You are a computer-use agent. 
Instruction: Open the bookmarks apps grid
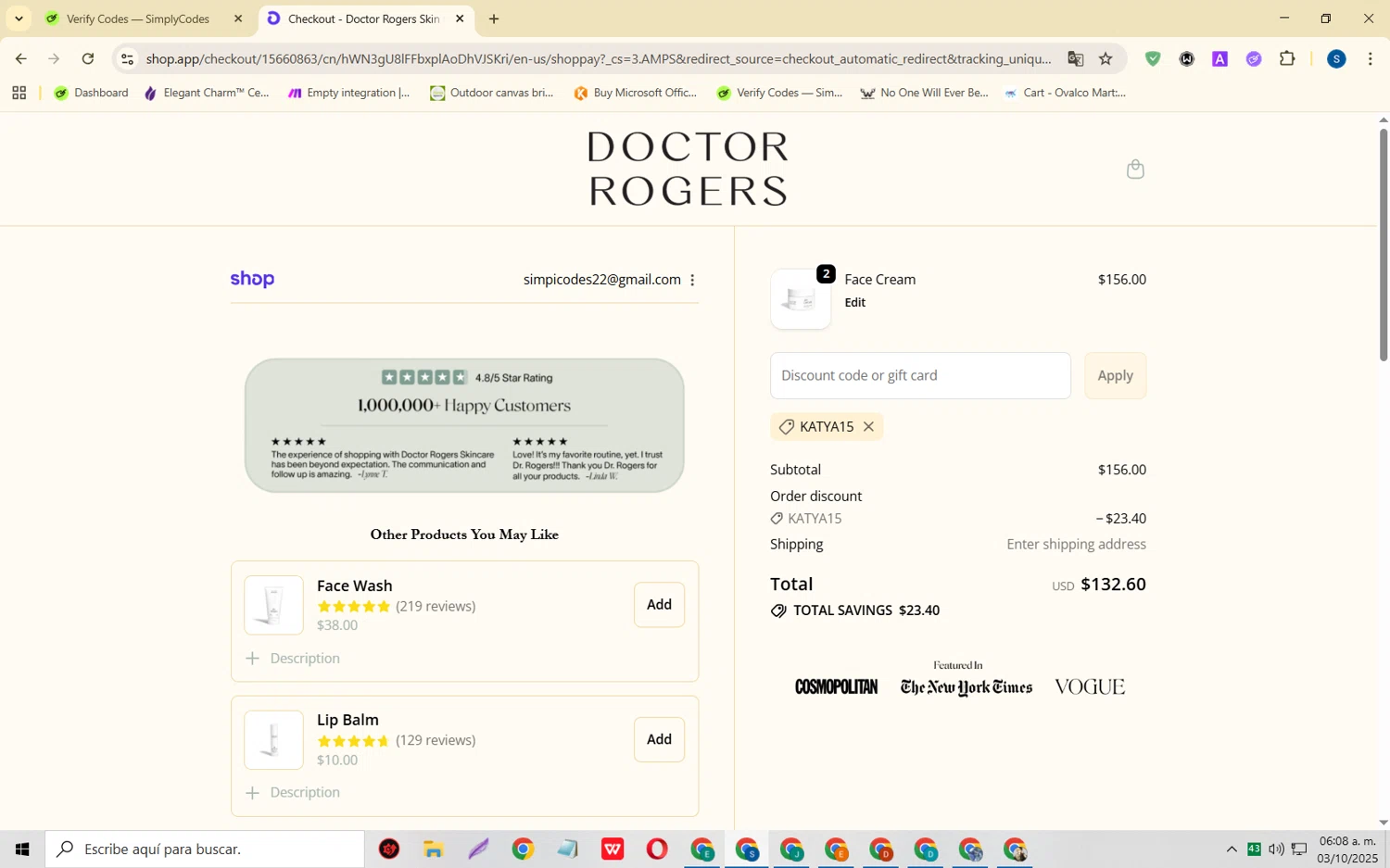19,93
